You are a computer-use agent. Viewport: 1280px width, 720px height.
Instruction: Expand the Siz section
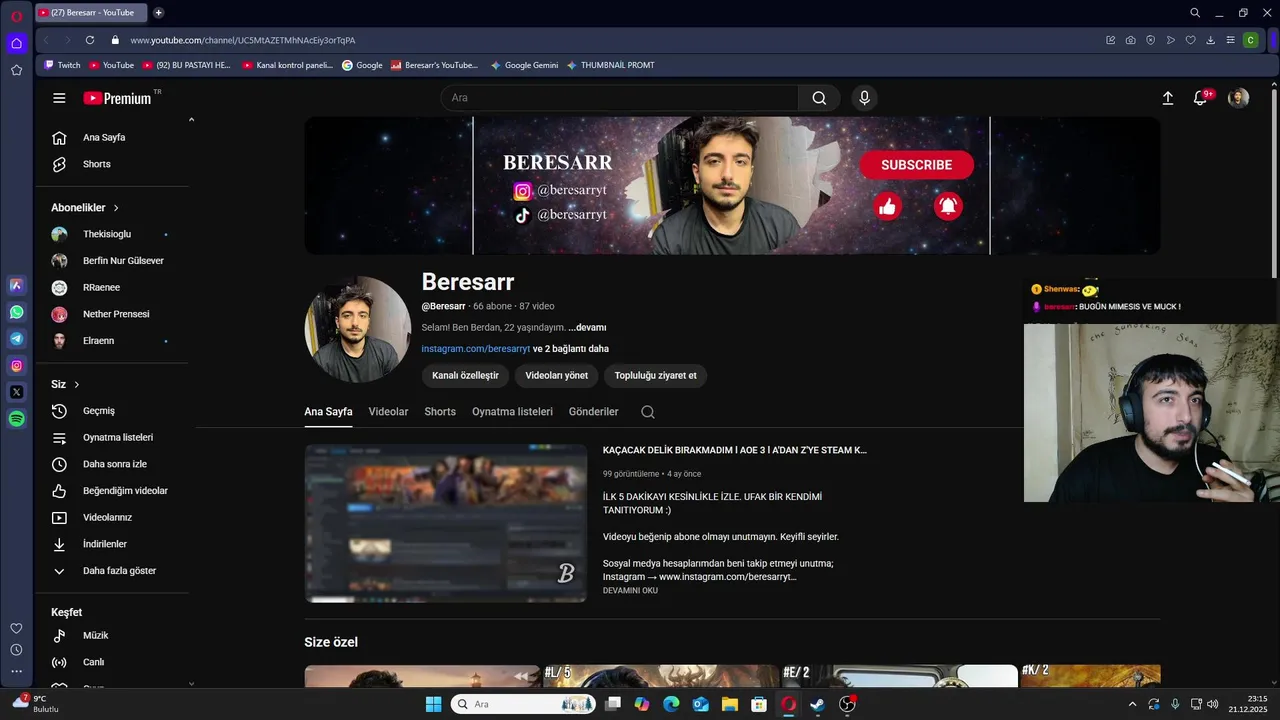(x=65, y=384)
